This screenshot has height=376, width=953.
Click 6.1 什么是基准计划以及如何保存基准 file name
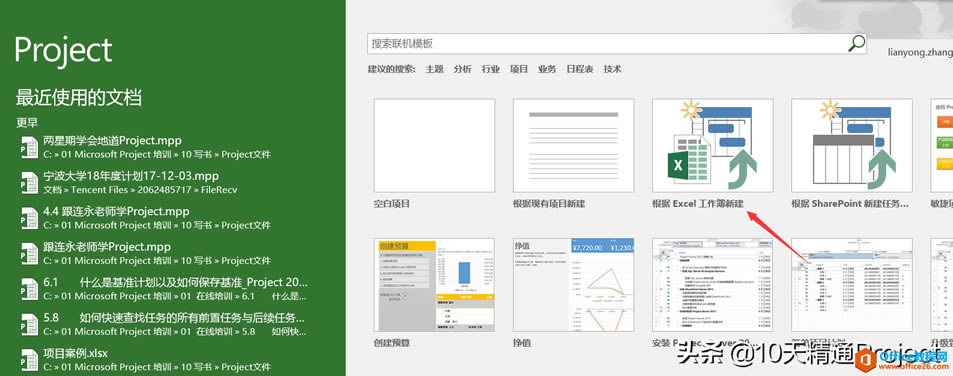(176, 282)
